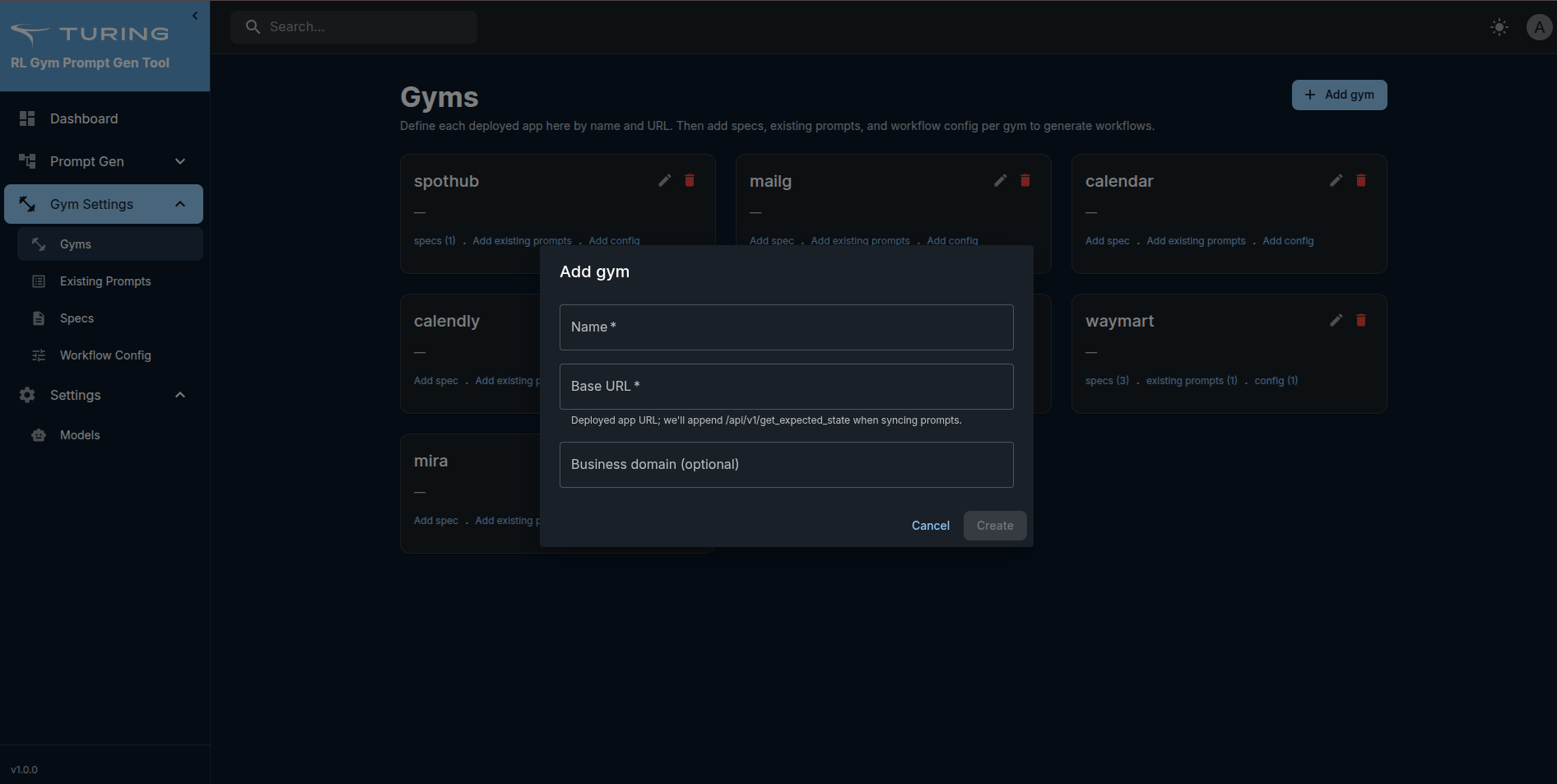Open the user avatar in the top right
Screen dimensions: 1557x784
(1539, 26)
